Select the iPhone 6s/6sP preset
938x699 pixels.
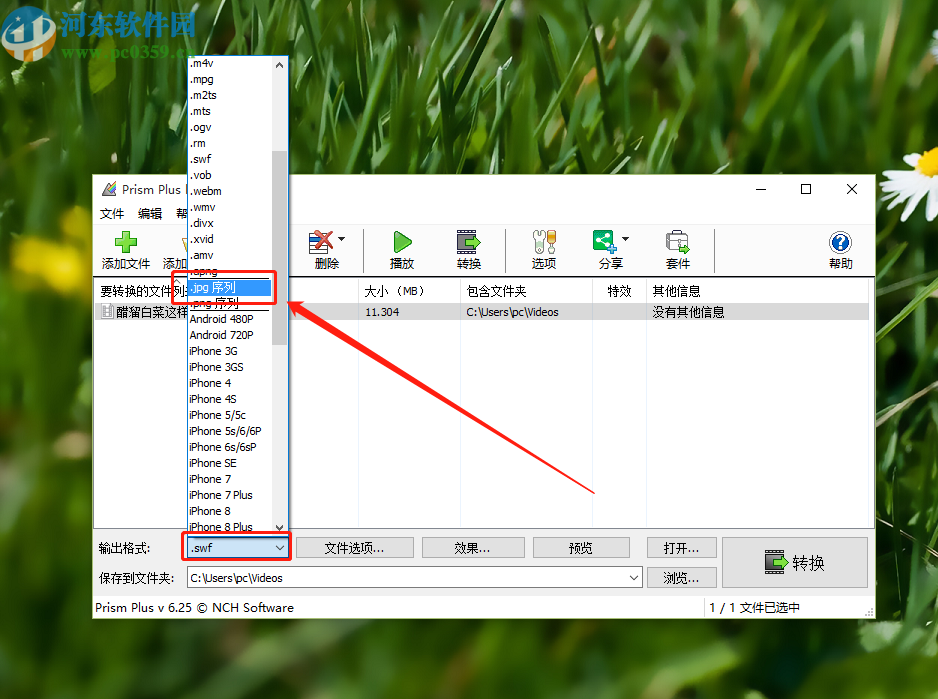[230, 447]
